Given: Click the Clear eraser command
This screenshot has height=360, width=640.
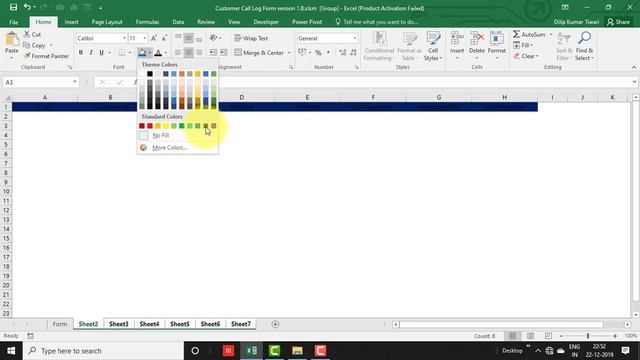Looking at the screenshot, I should pos(526,56).
